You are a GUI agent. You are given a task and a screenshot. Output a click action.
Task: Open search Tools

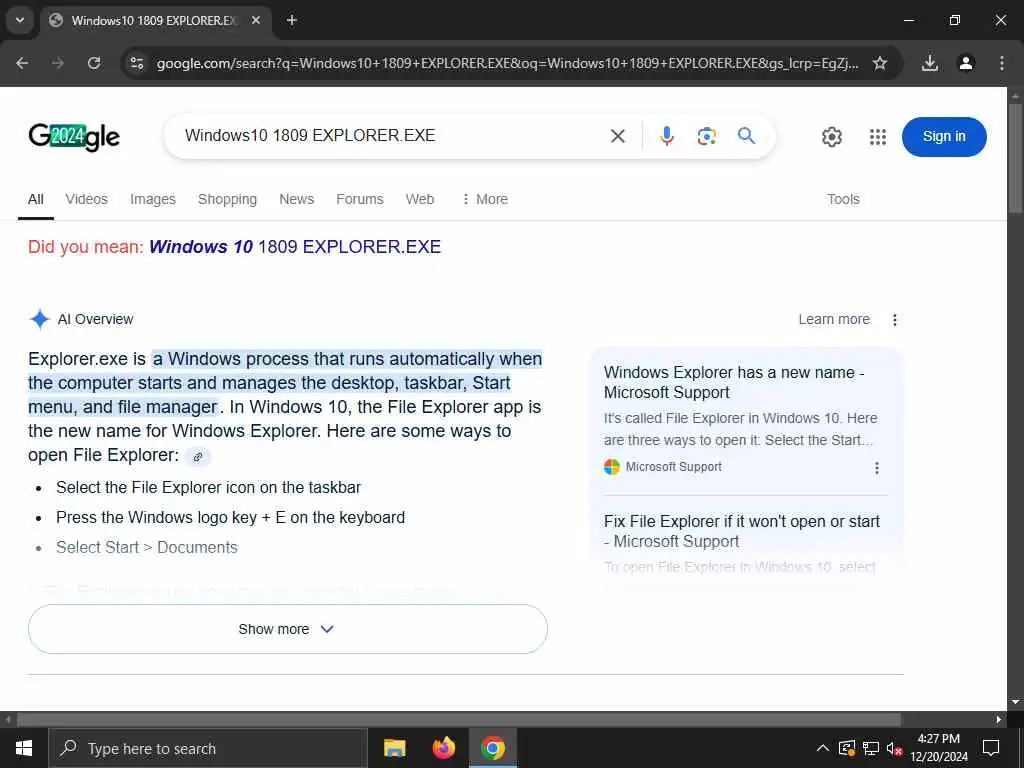(x=843, y=199)
